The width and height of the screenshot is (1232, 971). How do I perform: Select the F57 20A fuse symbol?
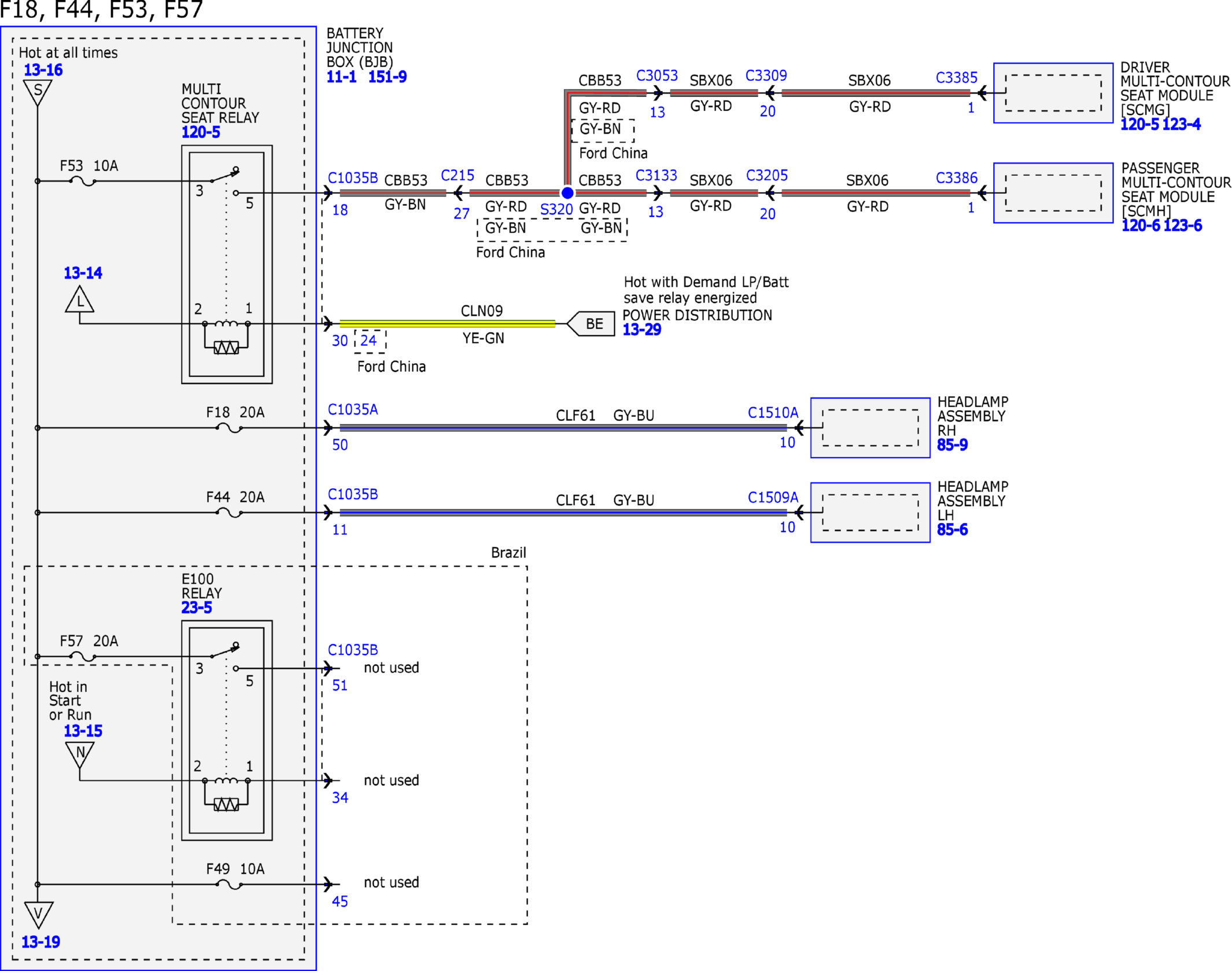[83, 656]
